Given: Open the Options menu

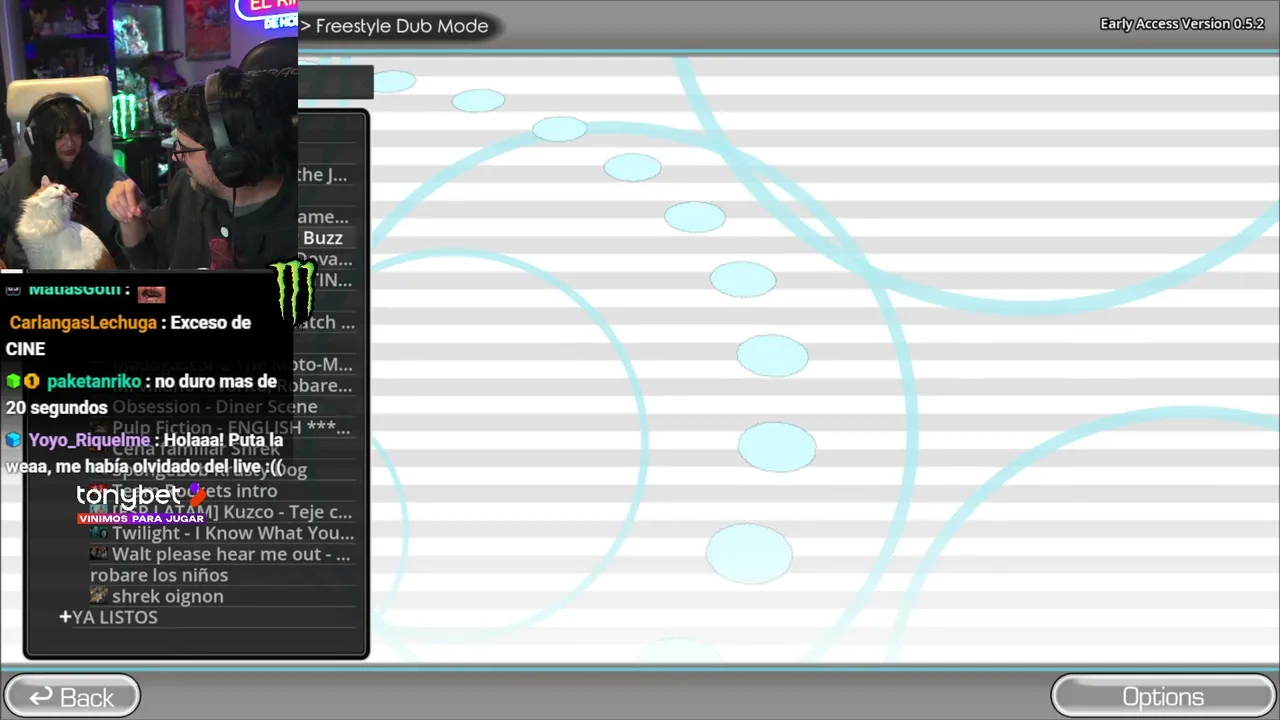Looking at the screenshot, I should click(1163, 697).
